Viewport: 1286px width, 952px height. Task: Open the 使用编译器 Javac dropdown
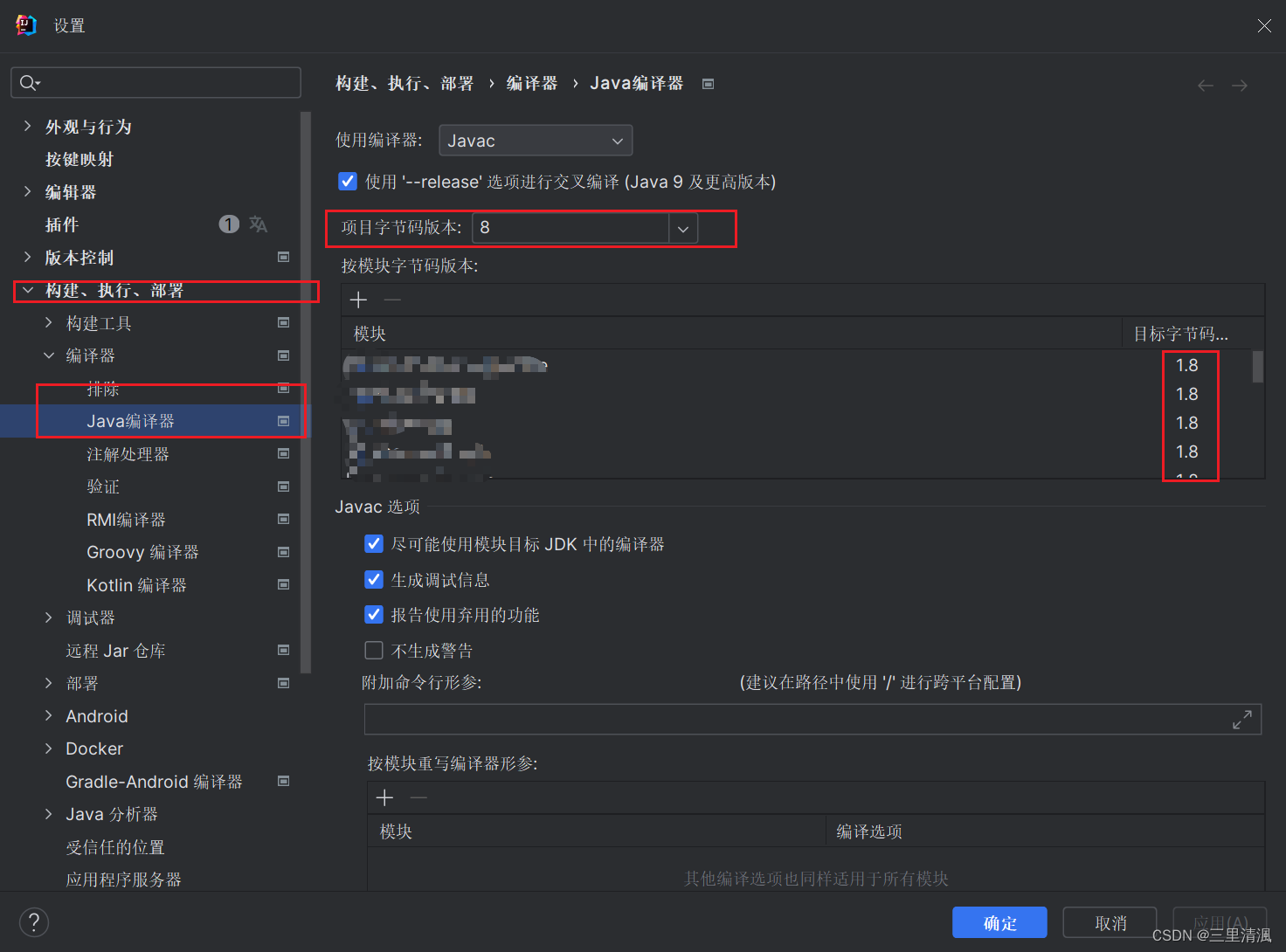pyautogui.click(x=536, y=141)
